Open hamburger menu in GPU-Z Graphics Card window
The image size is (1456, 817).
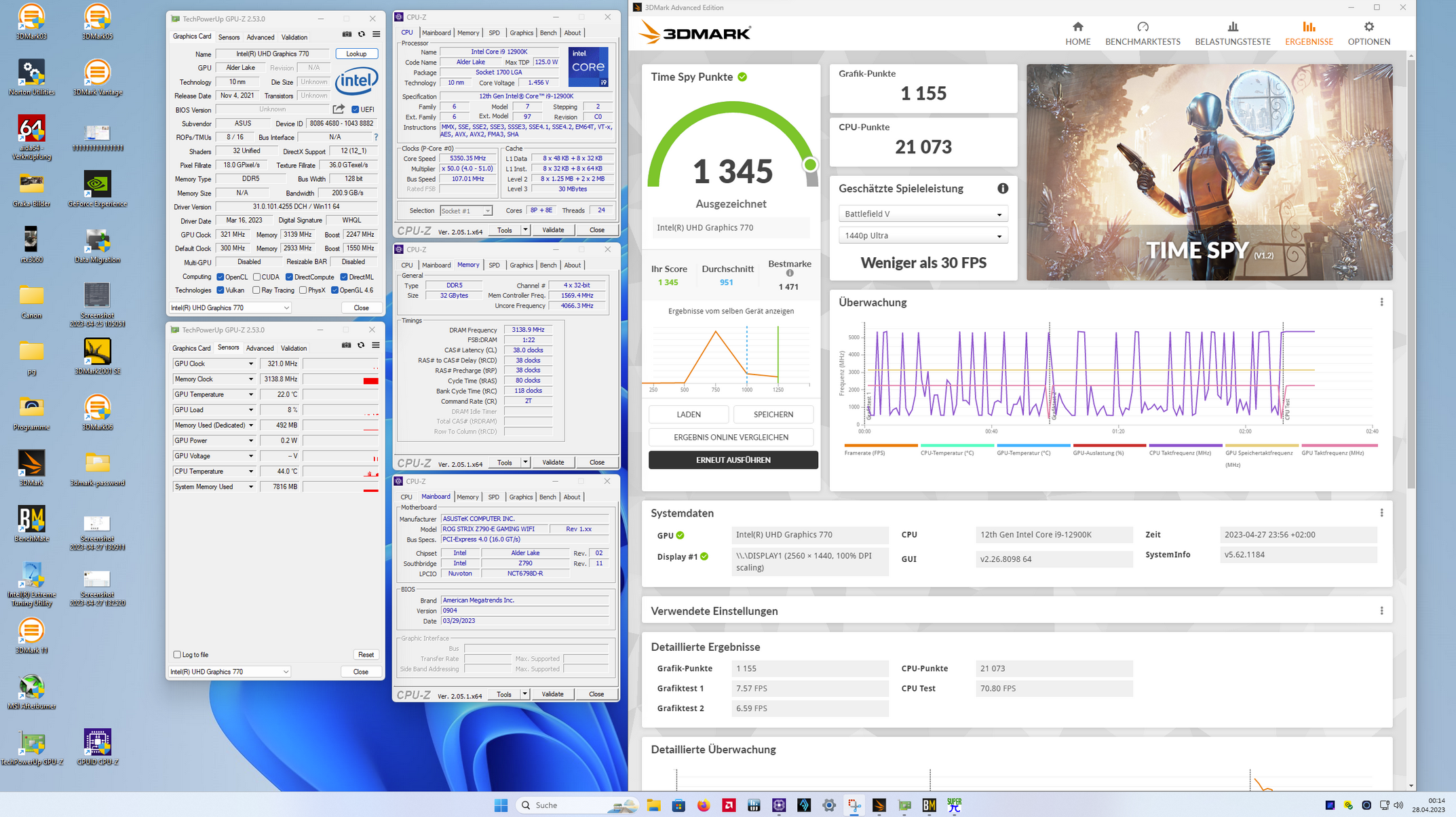point(377,35)
